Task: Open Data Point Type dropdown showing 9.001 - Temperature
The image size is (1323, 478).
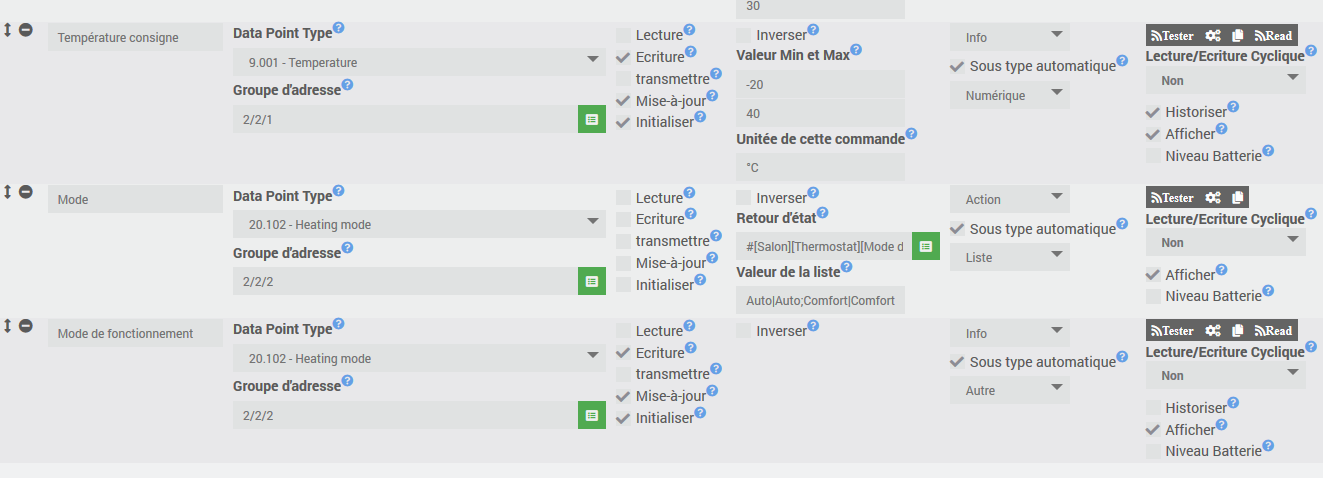Action: (x=419, y=62)
